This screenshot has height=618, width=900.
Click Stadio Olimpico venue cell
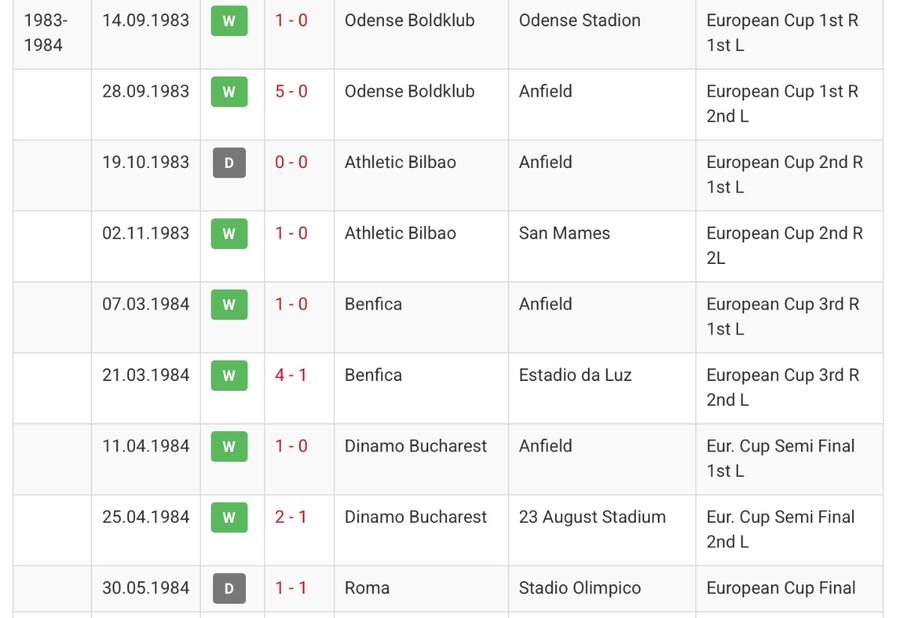(x=602, y=589)
